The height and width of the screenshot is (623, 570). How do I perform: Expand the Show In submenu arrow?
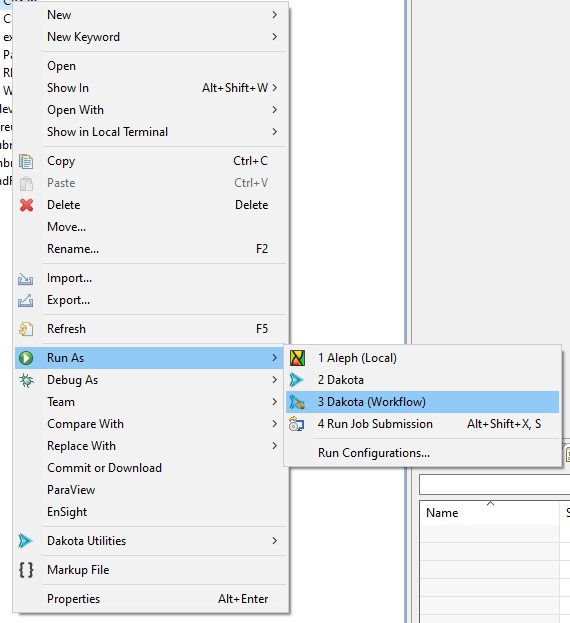(274, 87)
